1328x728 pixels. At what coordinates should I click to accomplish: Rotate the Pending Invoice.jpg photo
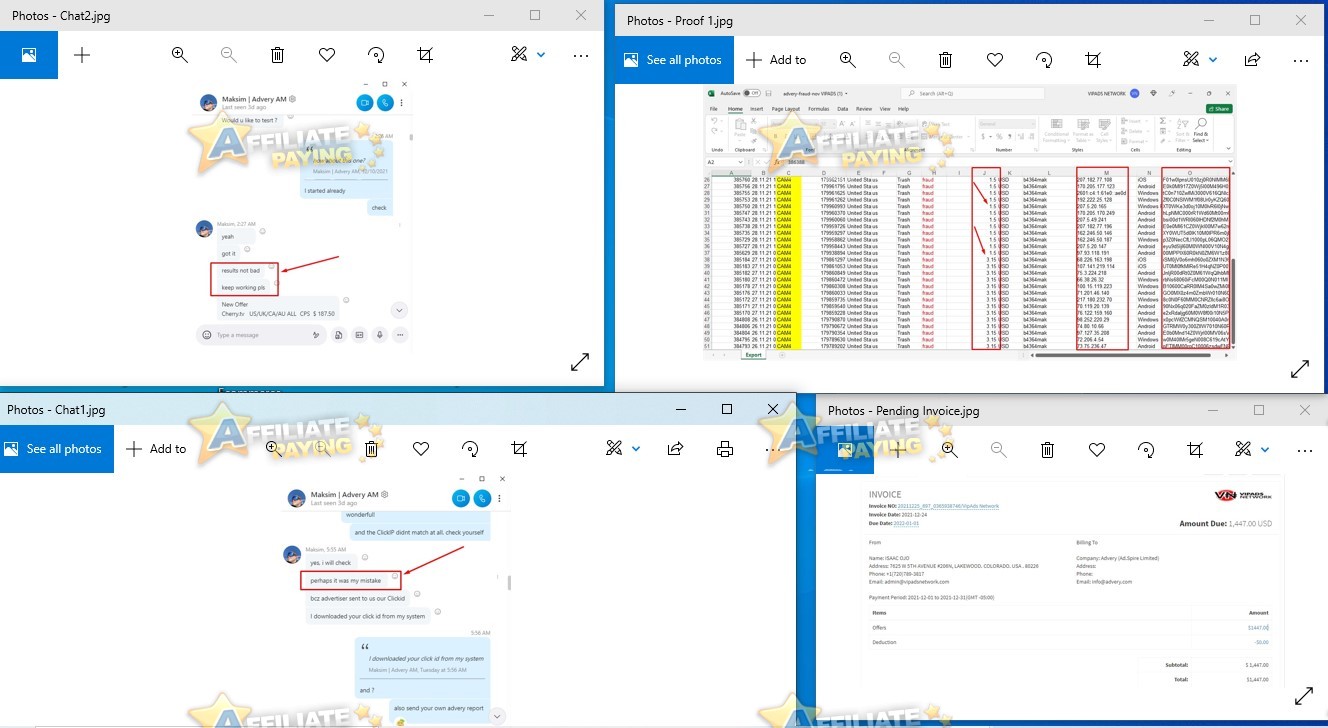coord(1146,450)
